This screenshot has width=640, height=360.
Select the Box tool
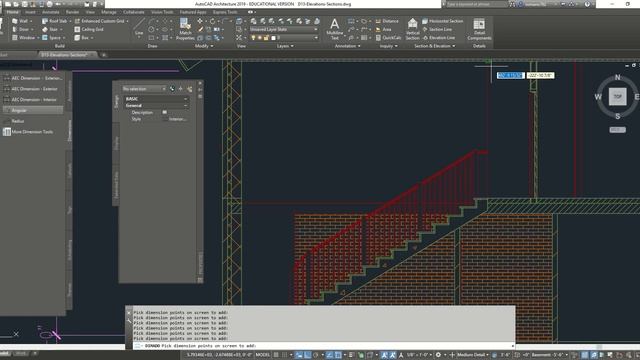(x=82, y=38)
